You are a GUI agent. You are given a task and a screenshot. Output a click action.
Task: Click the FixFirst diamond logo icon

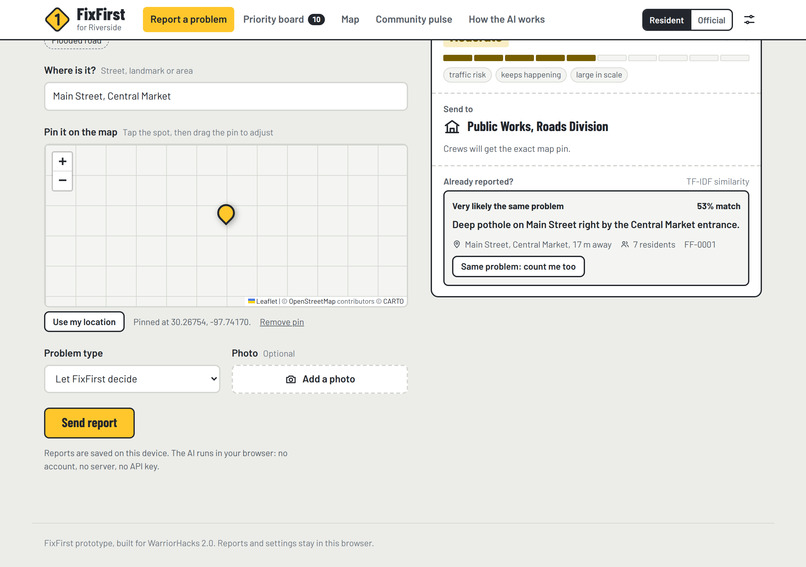tap(57, 20)
